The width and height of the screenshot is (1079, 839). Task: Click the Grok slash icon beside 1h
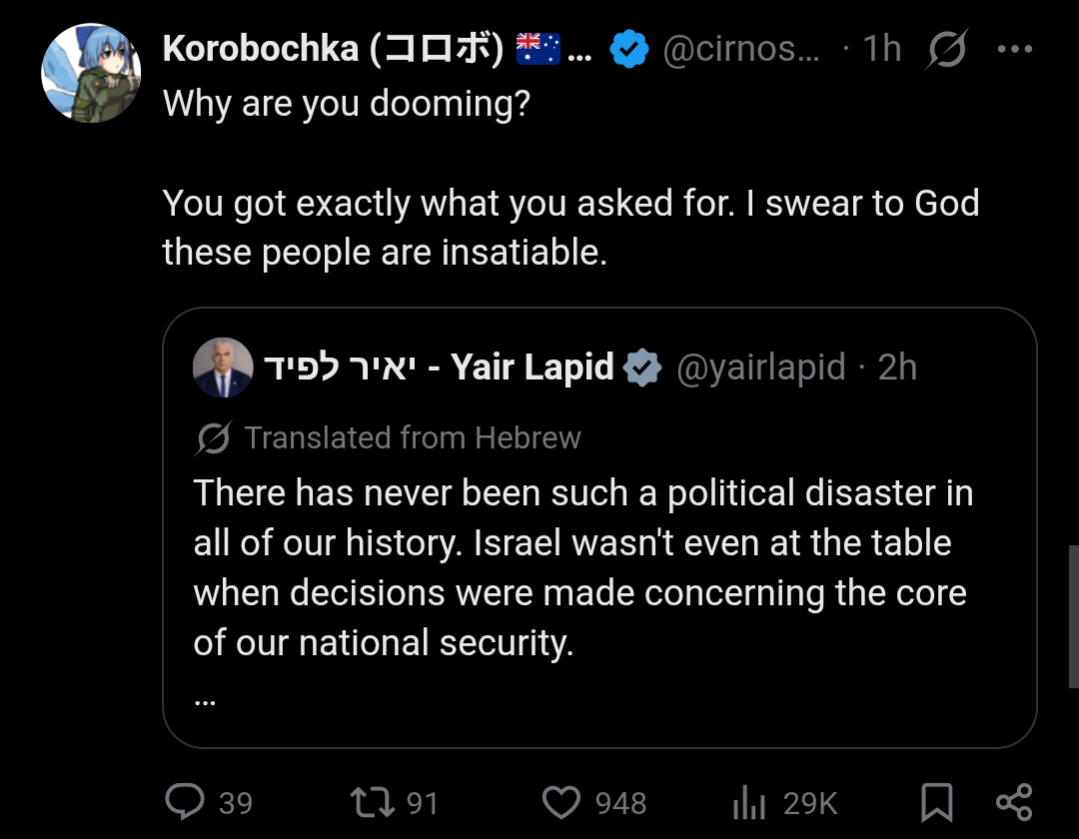click(946, 49)
